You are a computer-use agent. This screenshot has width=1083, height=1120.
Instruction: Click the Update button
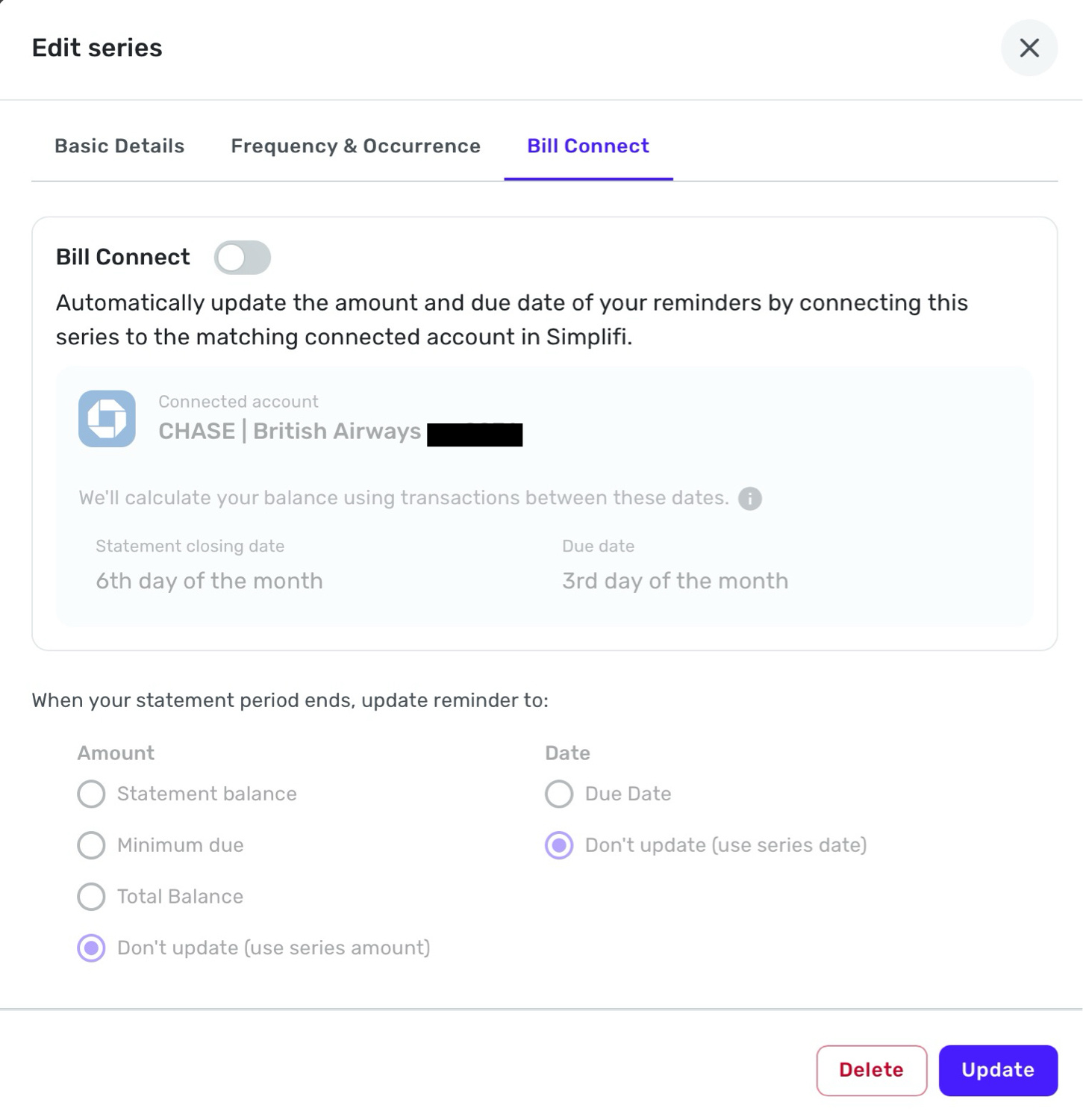[997, 1070]
